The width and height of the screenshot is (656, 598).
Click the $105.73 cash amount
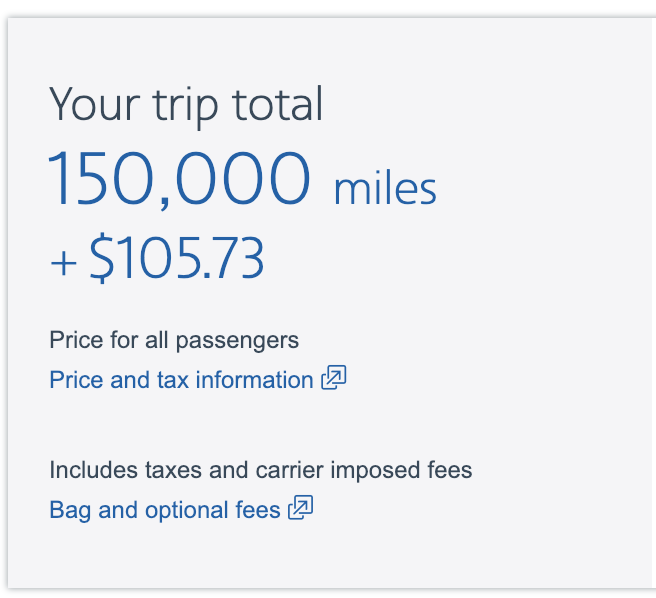[x=177, y=257]
